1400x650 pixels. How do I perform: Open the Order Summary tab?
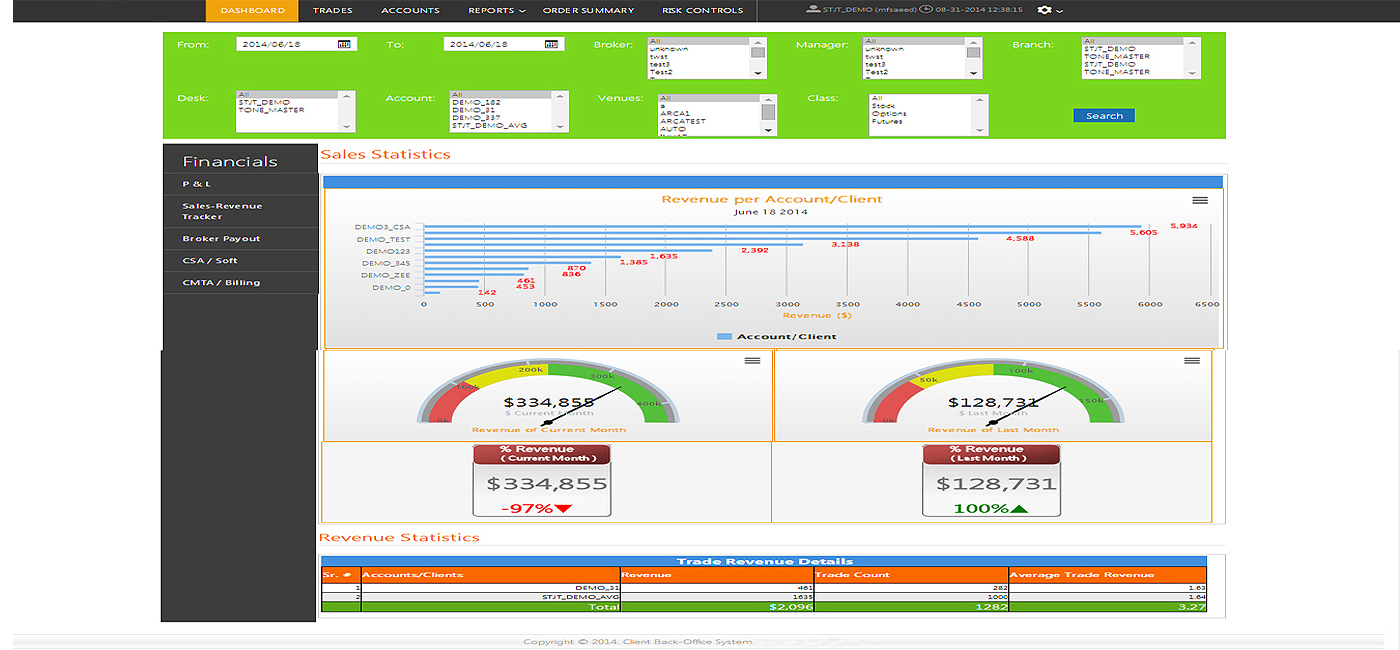click(x=588, y=11)
